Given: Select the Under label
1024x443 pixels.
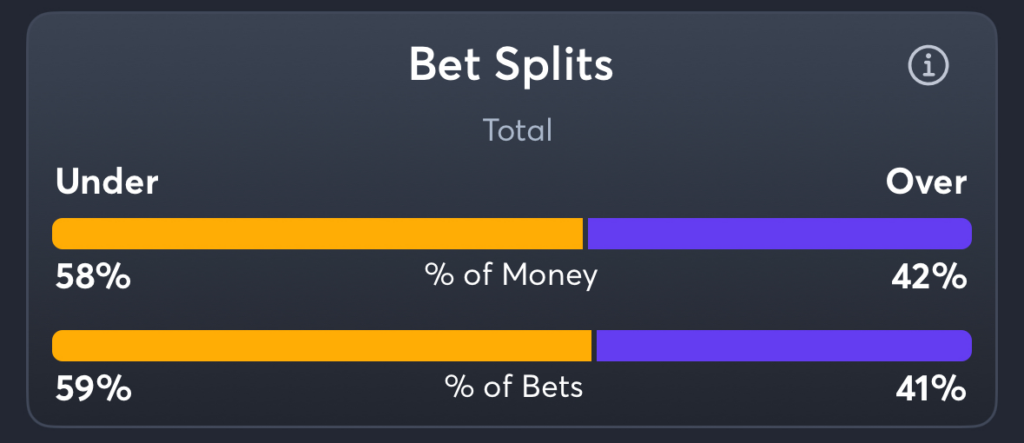Looking at the screenshot, I should [x=106, y=183].
